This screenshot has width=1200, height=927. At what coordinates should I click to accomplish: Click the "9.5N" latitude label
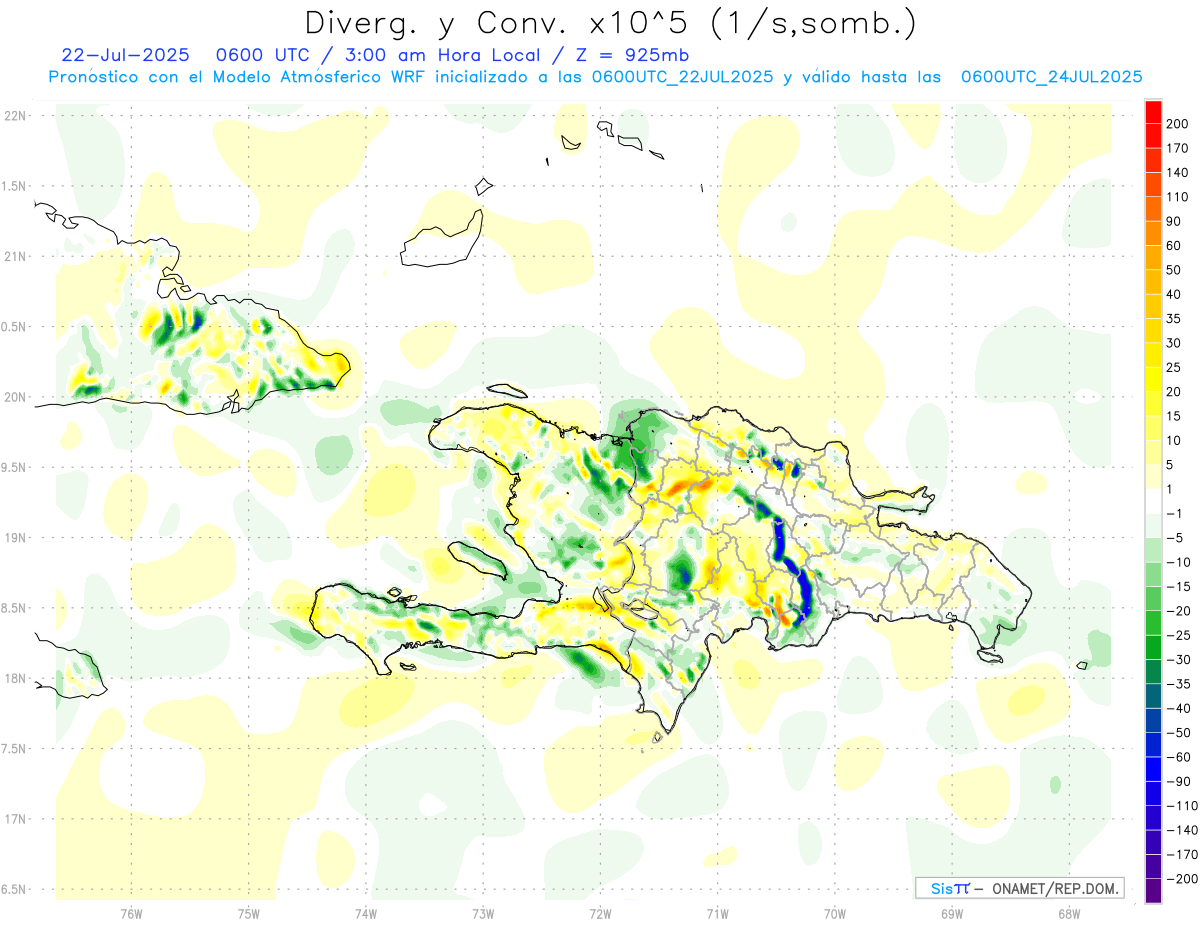click(x=14, y=468)
